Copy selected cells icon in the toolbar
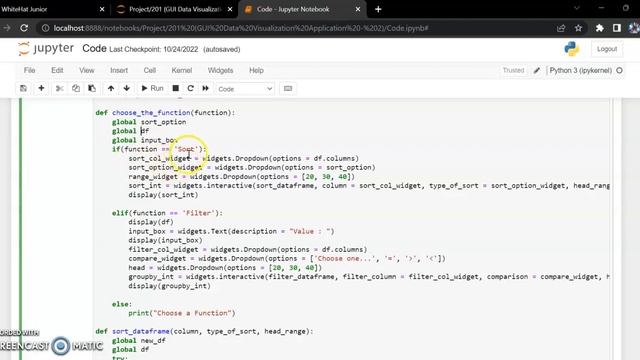The width and height of the screenshot is (640, 360). (x=76, y=88)
